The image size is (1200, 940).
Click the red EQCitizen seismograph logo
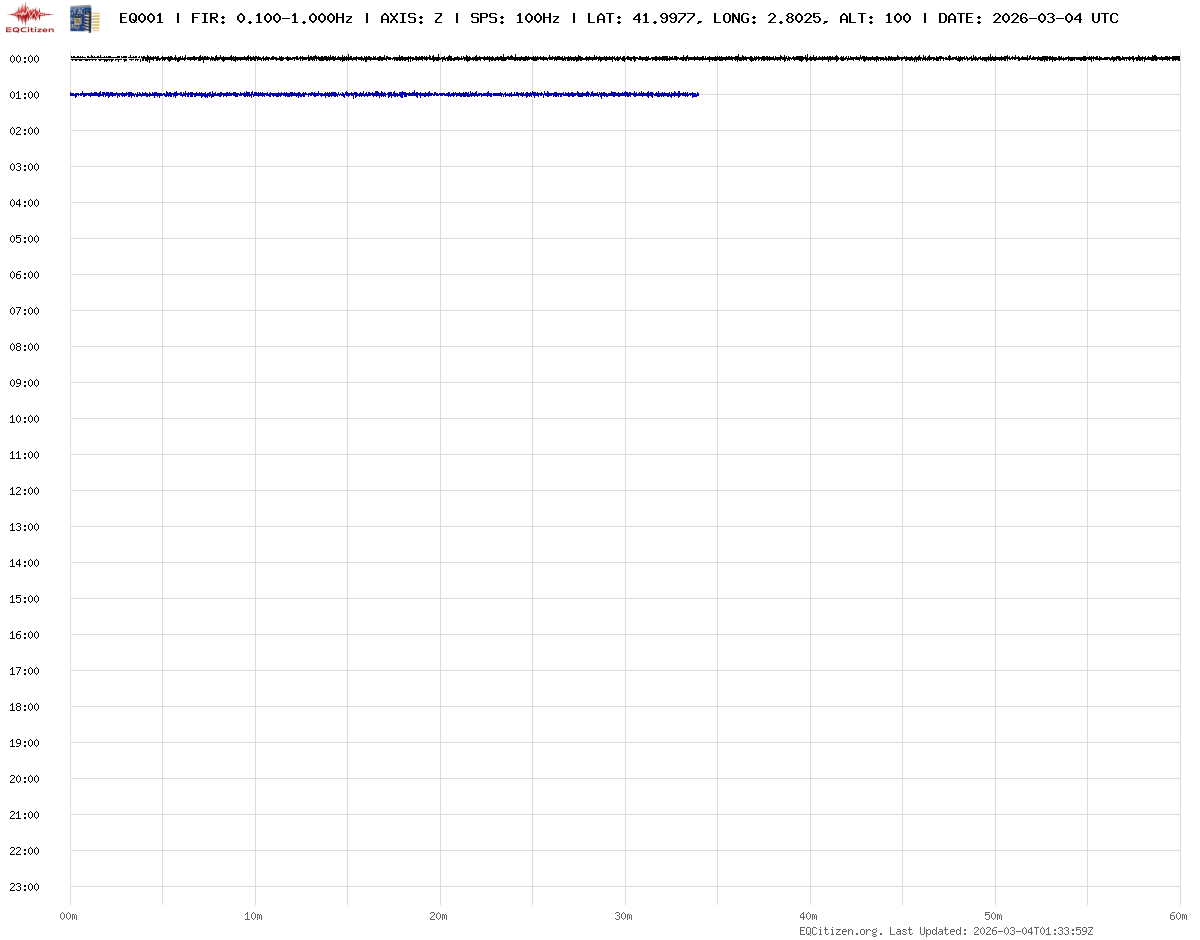point(30,18)
